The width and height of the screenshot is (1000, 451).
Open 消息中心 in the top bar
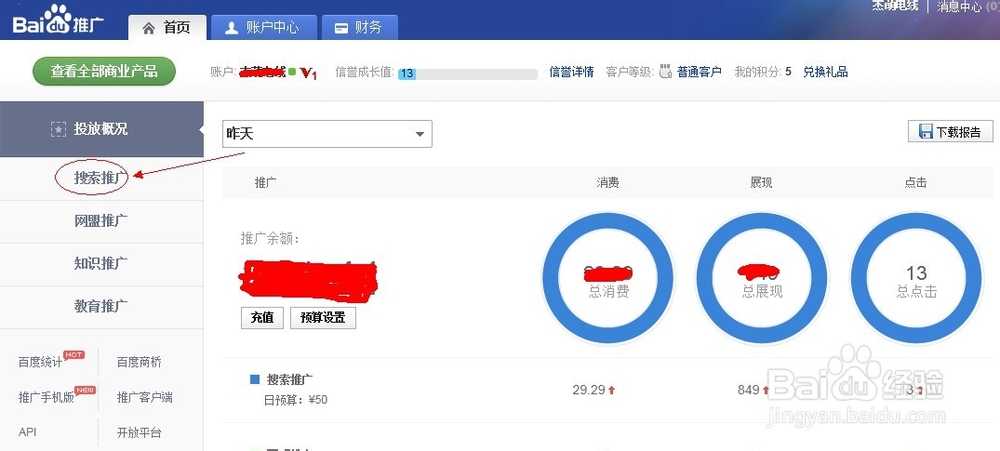[x=959, y=6]
